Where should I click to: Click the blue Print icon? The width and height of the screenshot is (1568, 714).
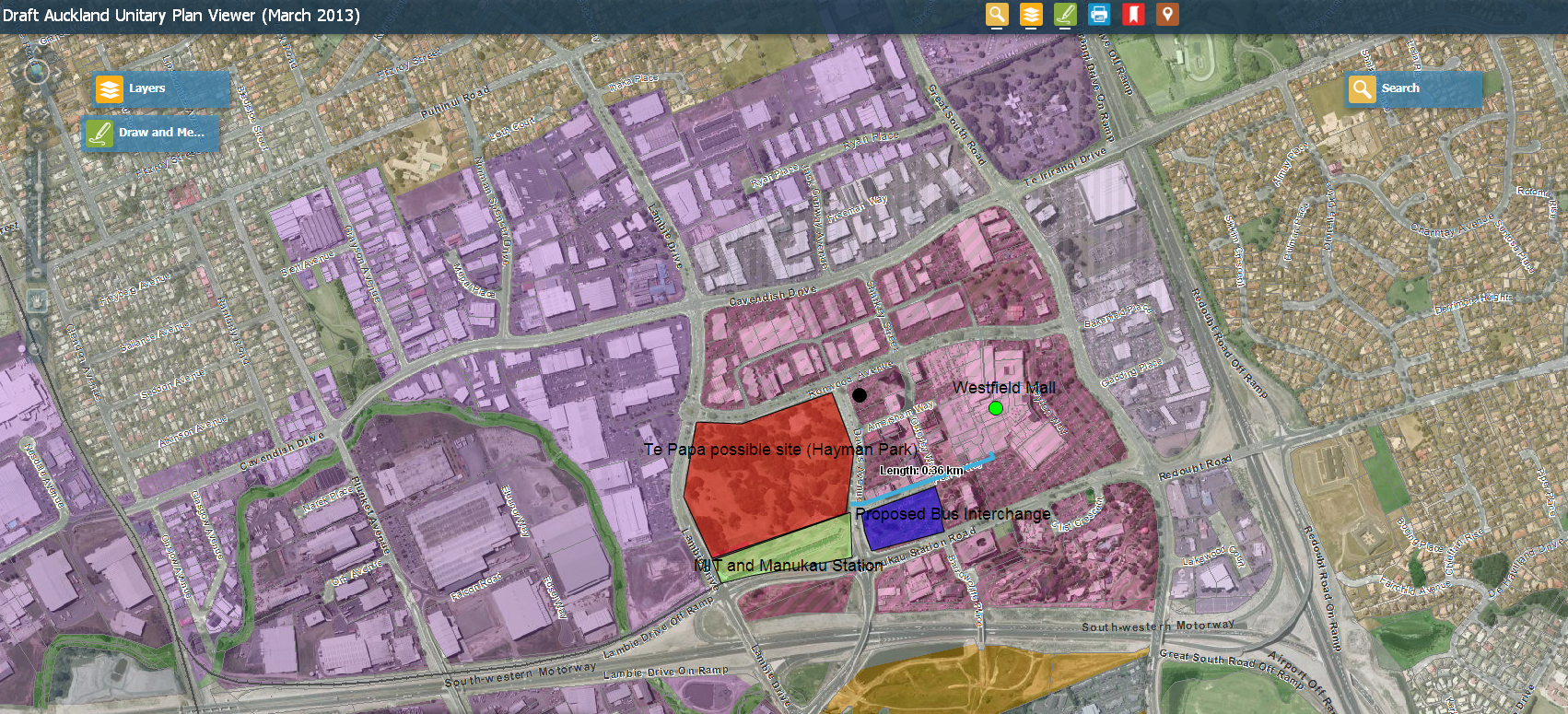(x=1099, y=15)
